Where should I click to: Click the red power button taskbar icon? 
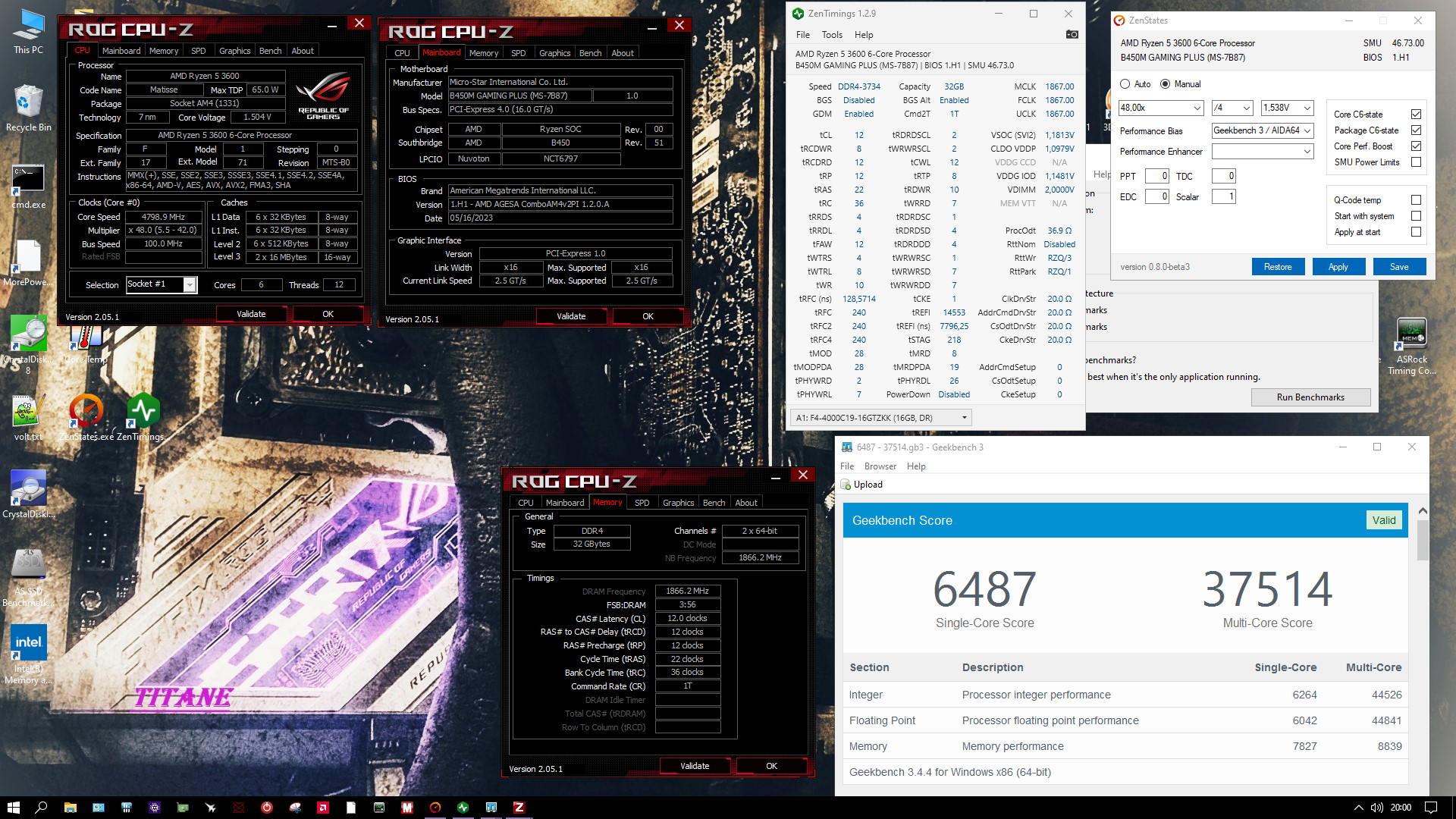[x=266, y=808]
